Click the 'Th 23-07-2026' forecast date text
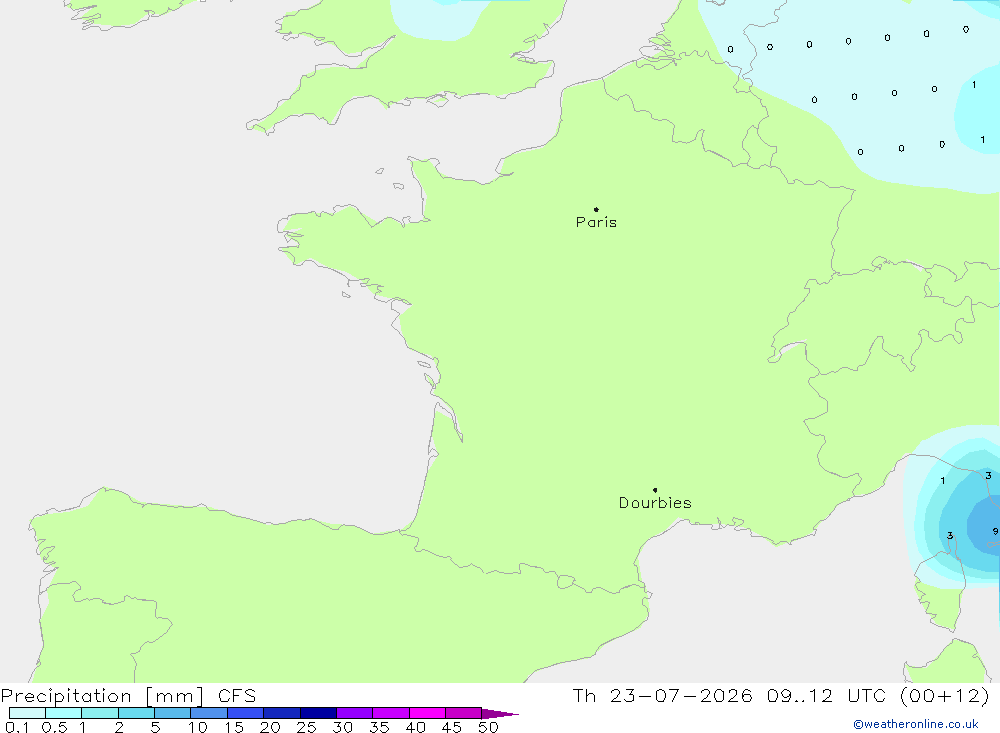The width and height of the screenshot is (1000, 733). tap(663, 696)
